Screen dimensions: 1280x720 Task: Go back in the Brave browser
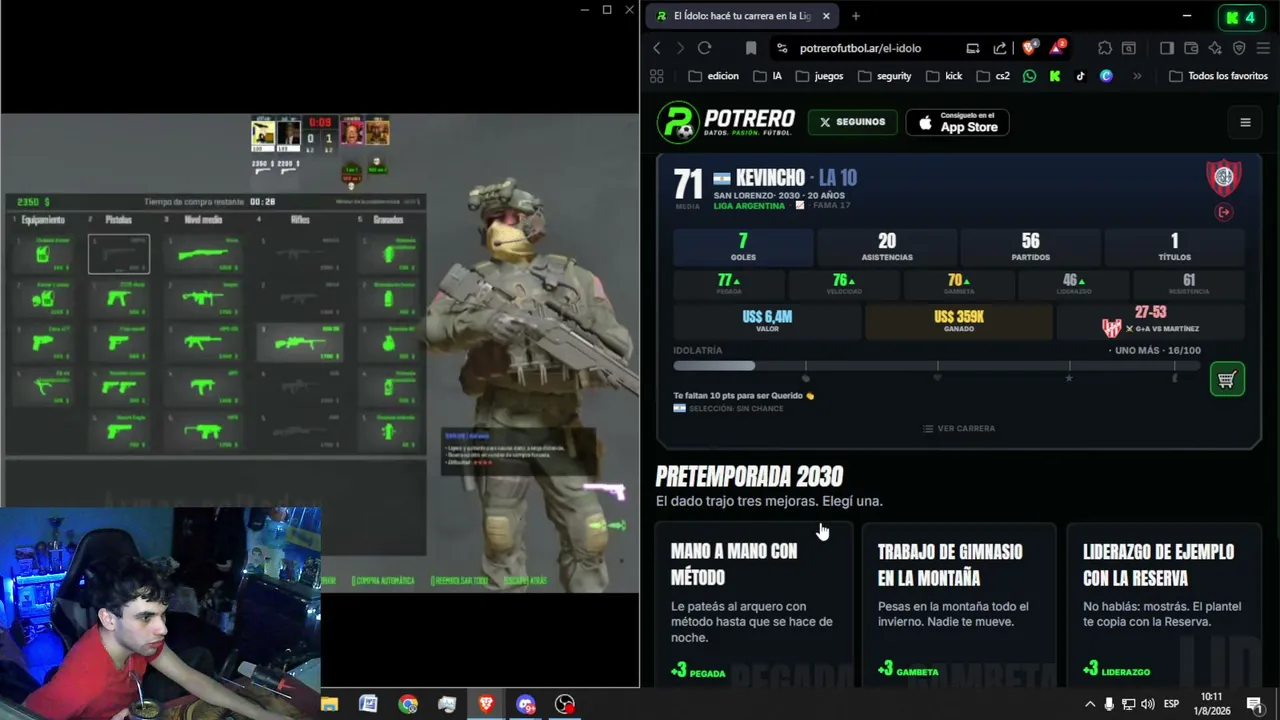tap(657, 48)
